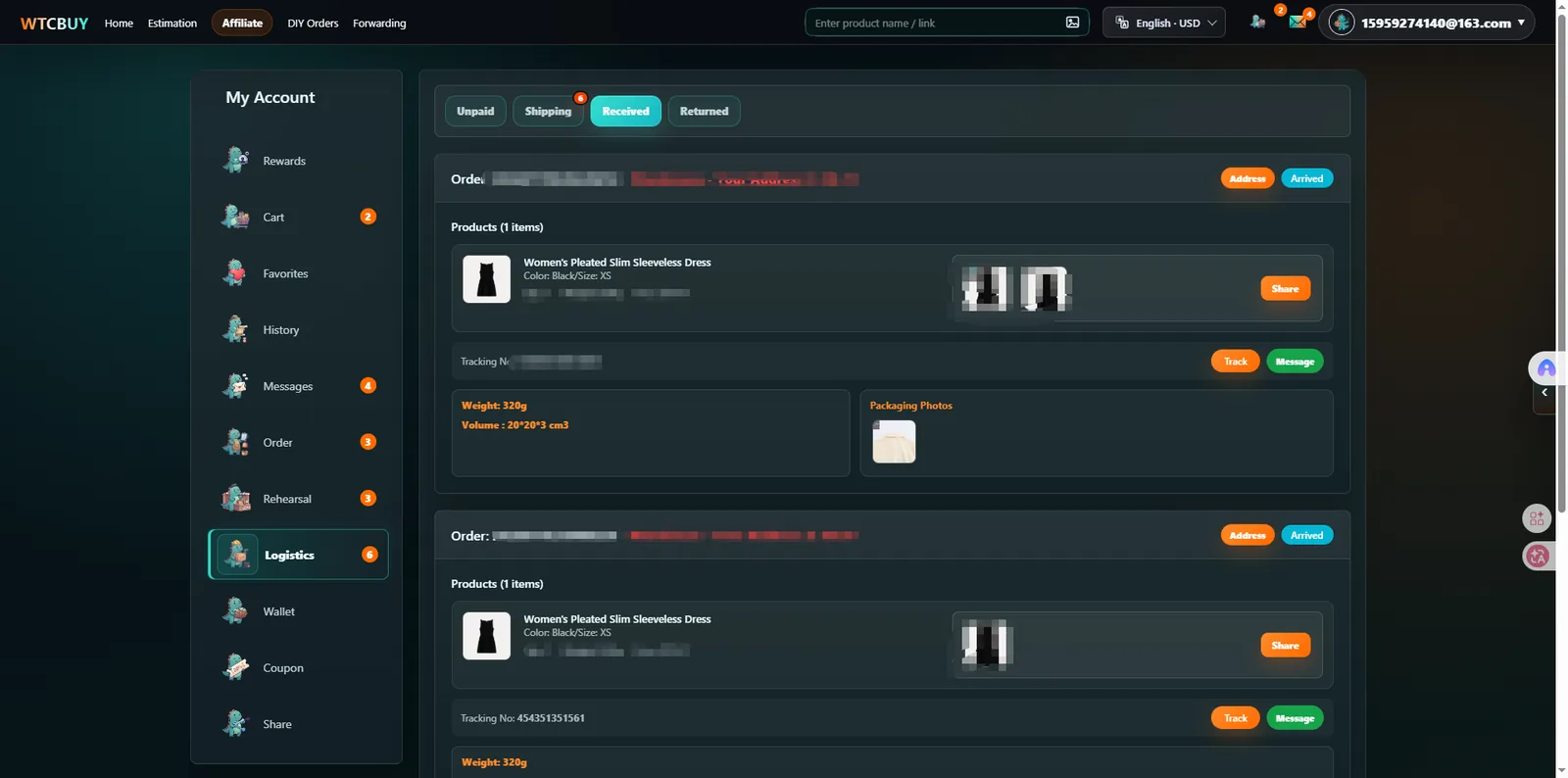Click the floating assistant icon on right edge

click(x=1545, y=368)
